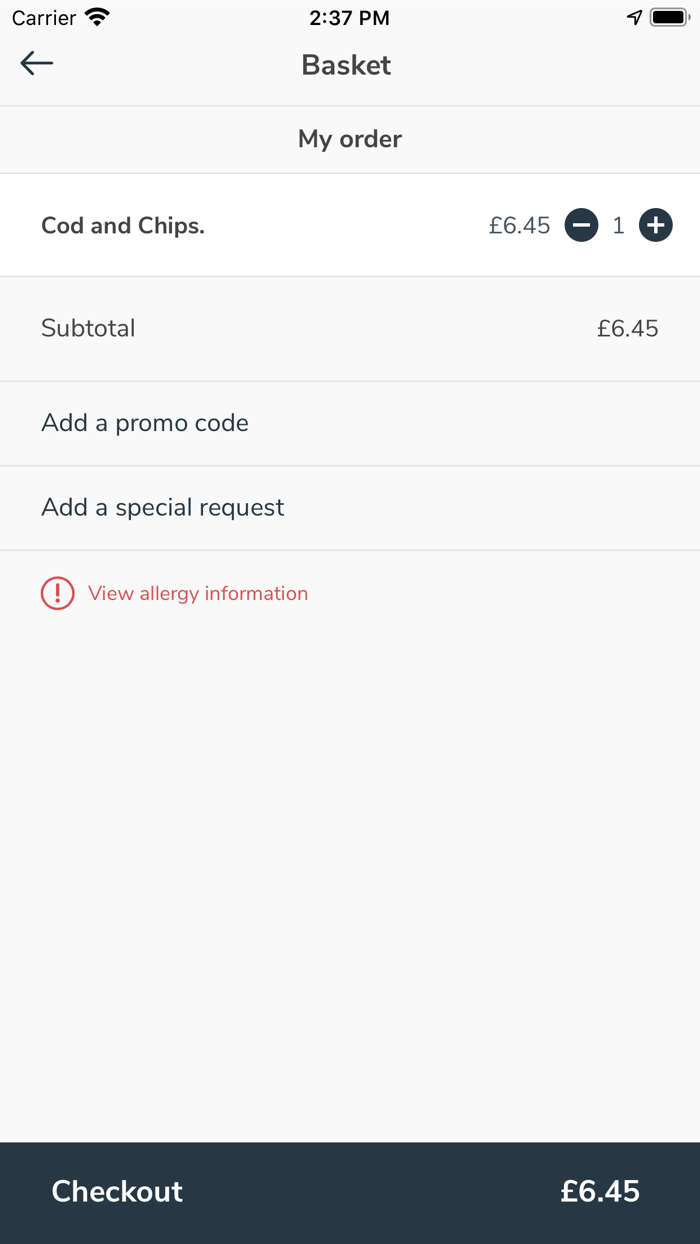700x1244 pixels.
Task: Tap the back arrow icon
Action: (x=37, y=64)
